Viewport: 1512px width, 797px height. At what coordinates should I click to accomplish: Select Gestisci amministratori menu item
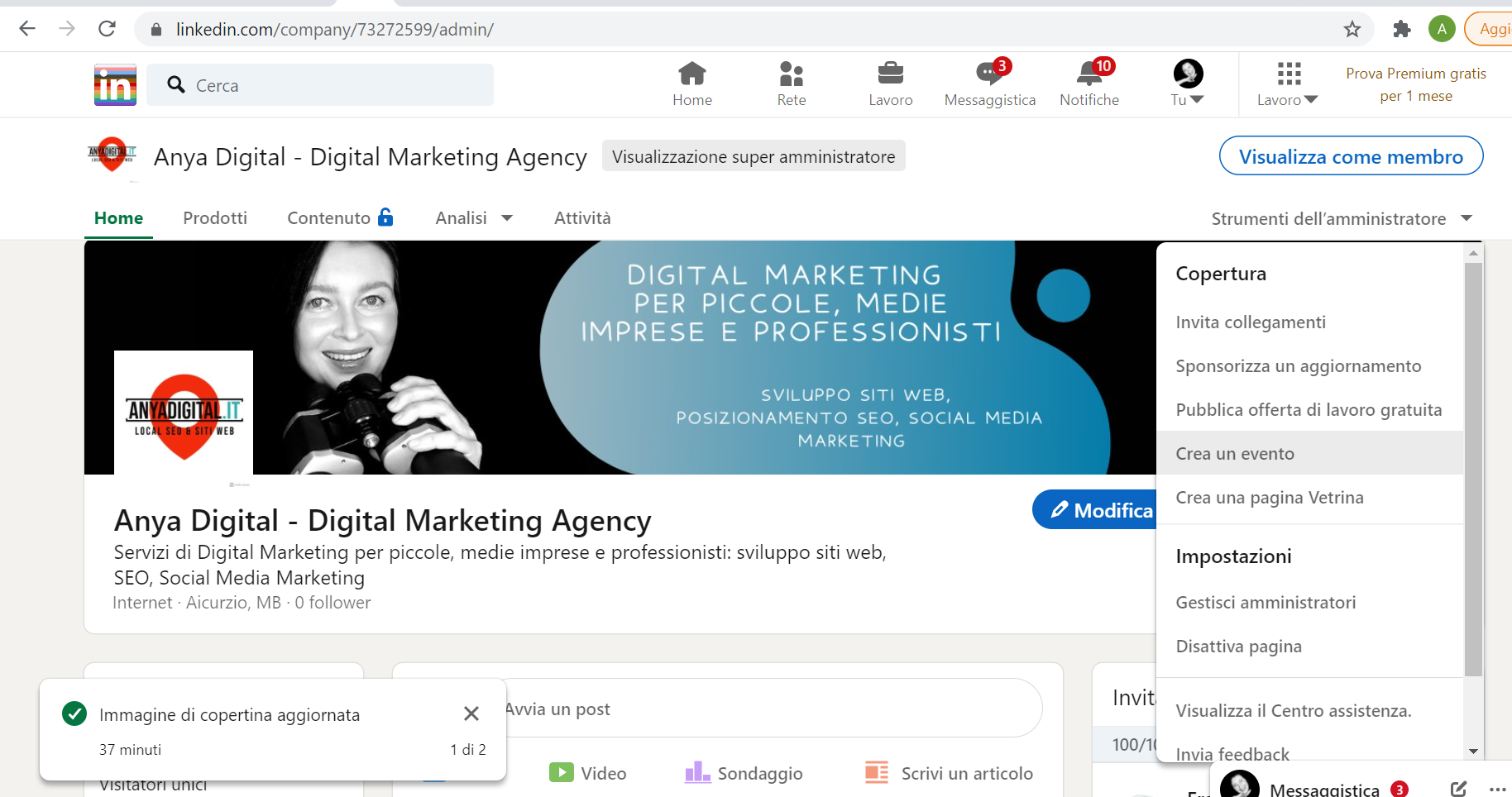pos(1266,603)
